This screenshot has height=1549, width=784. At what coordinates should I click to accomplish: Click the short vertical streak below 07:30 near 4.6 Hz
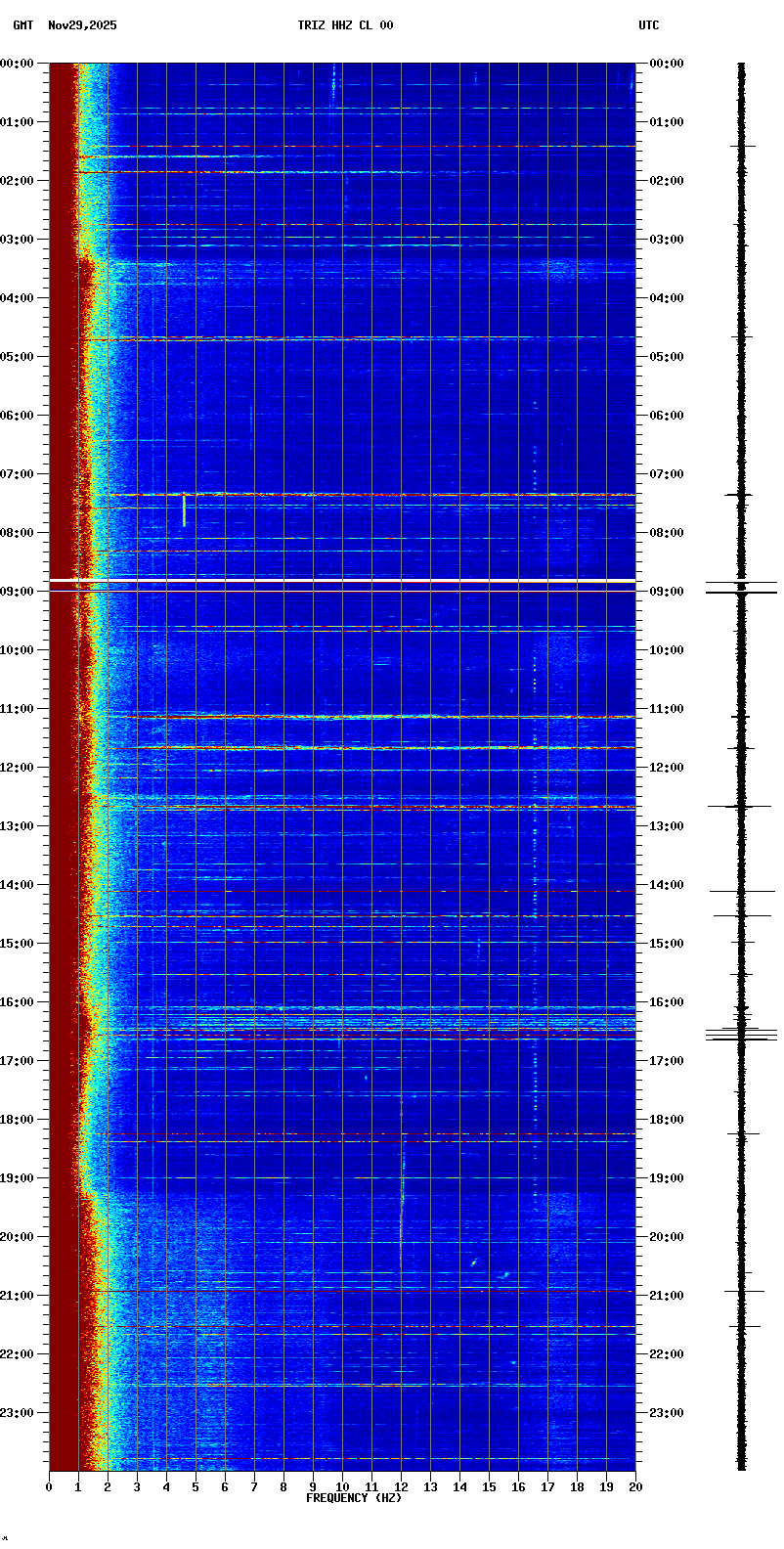184,510
